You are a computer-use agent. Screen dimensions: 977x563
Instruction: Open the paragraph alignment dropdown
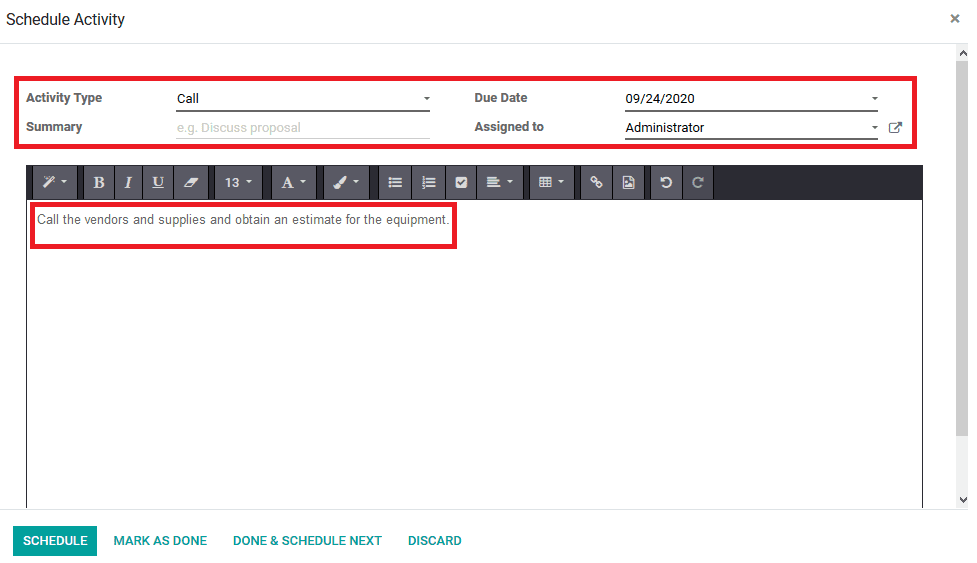pyautogui.click(x=500, y=182)
